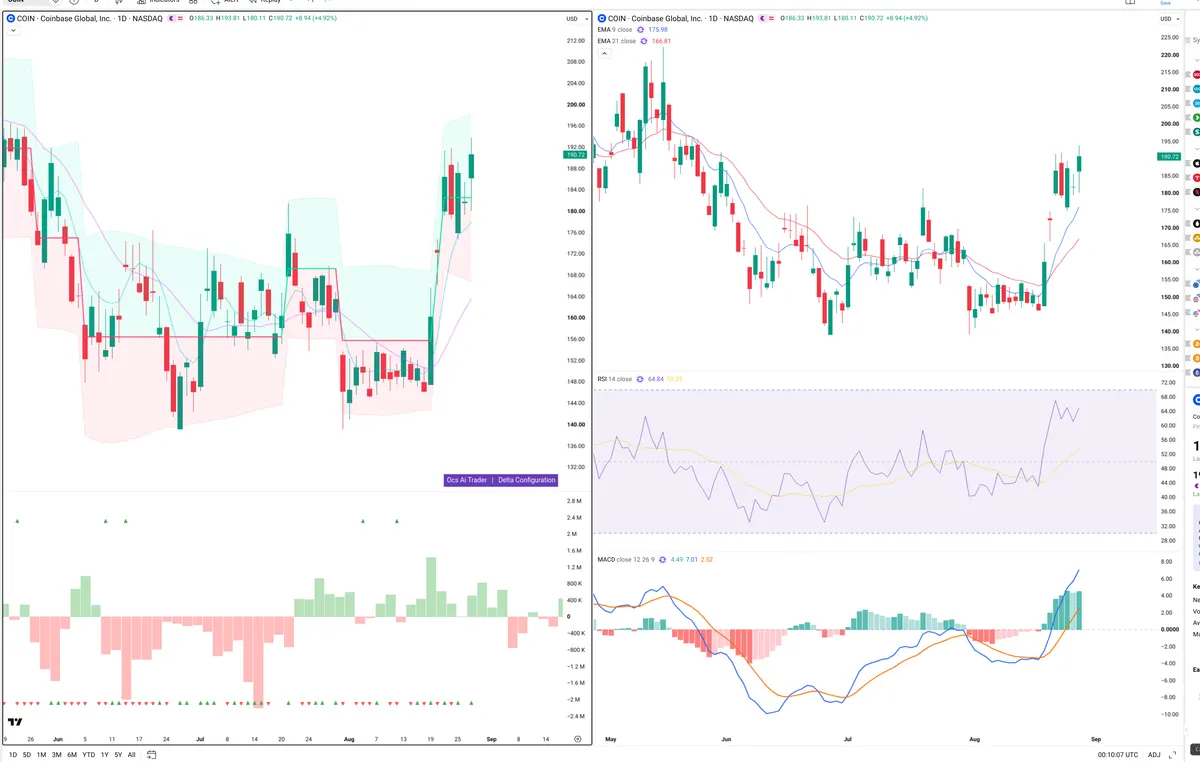This screenshot has width=1200, height=762.
Task: Select the 1M time range
Action: click(41, 754)
